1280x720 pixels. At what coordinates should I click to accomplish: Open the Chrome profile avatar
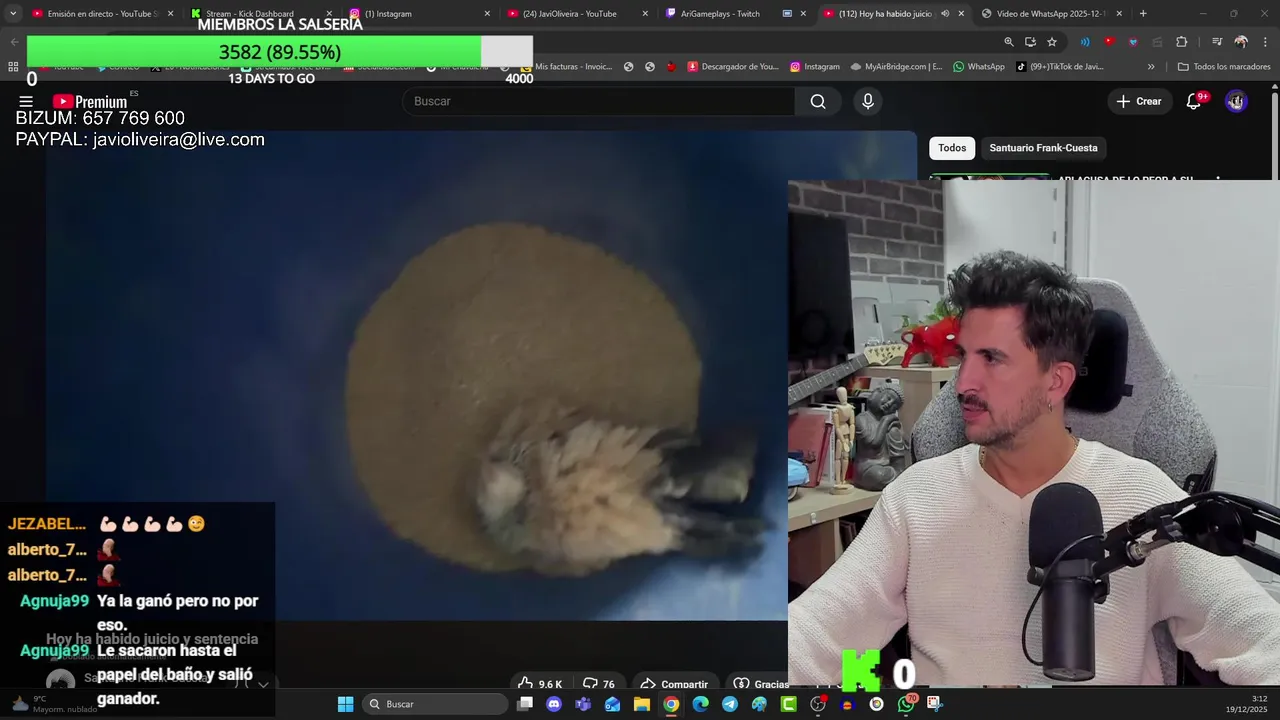[1241, 42]
